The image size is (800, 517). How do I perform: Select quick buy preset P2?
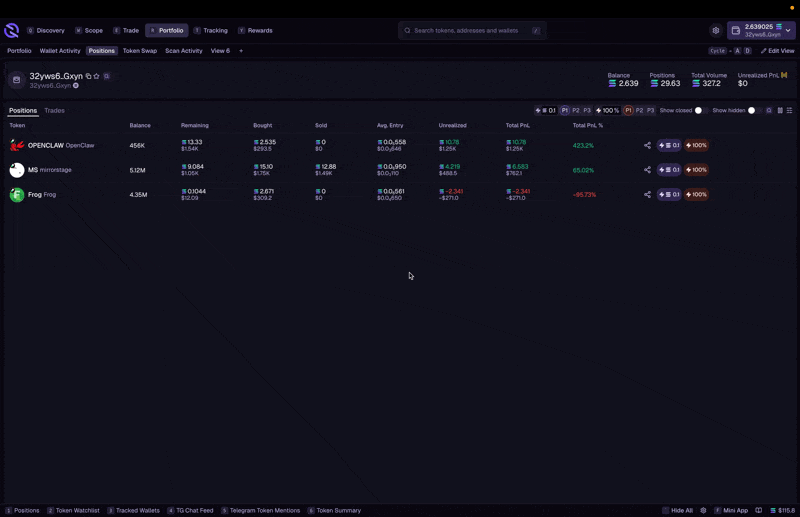576,110
